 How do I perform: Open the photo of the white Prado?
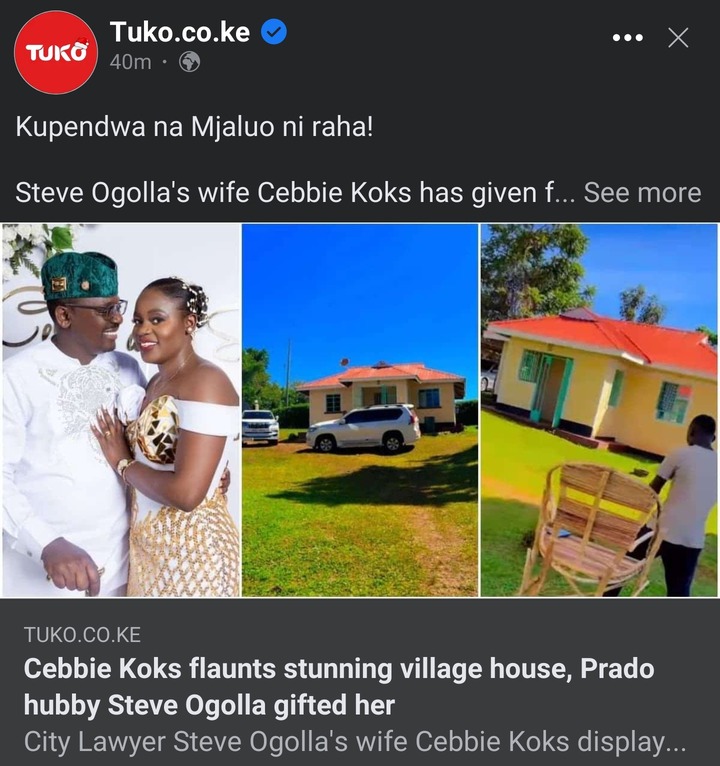click(x=360, y=410)
